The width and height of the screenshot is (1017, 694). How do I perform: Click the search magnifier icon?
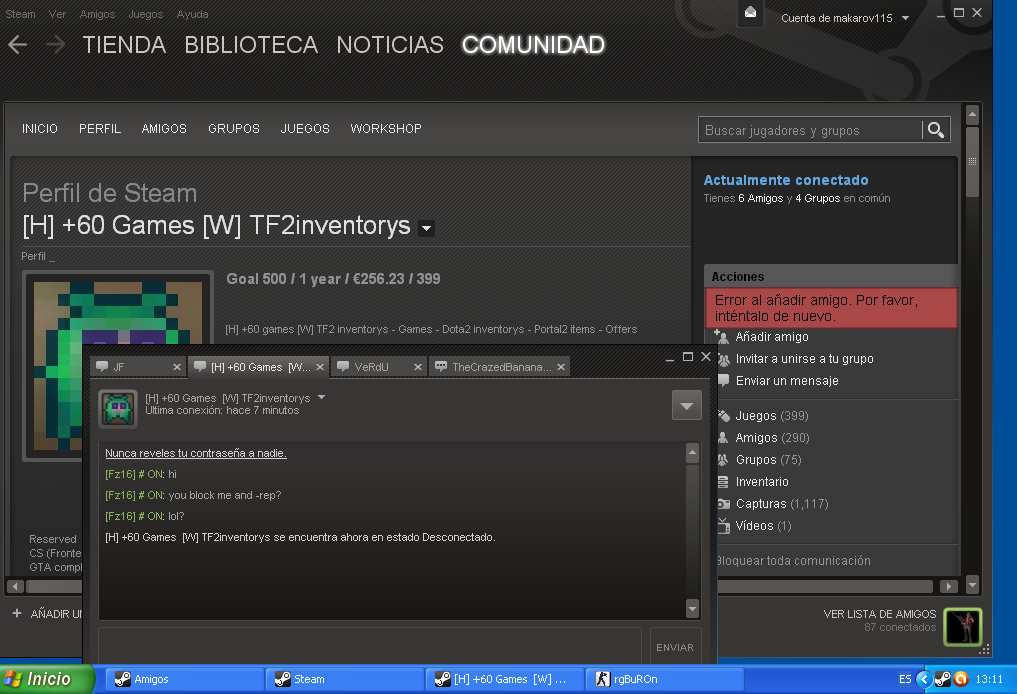pyautogui.click(x=936, y=130)
